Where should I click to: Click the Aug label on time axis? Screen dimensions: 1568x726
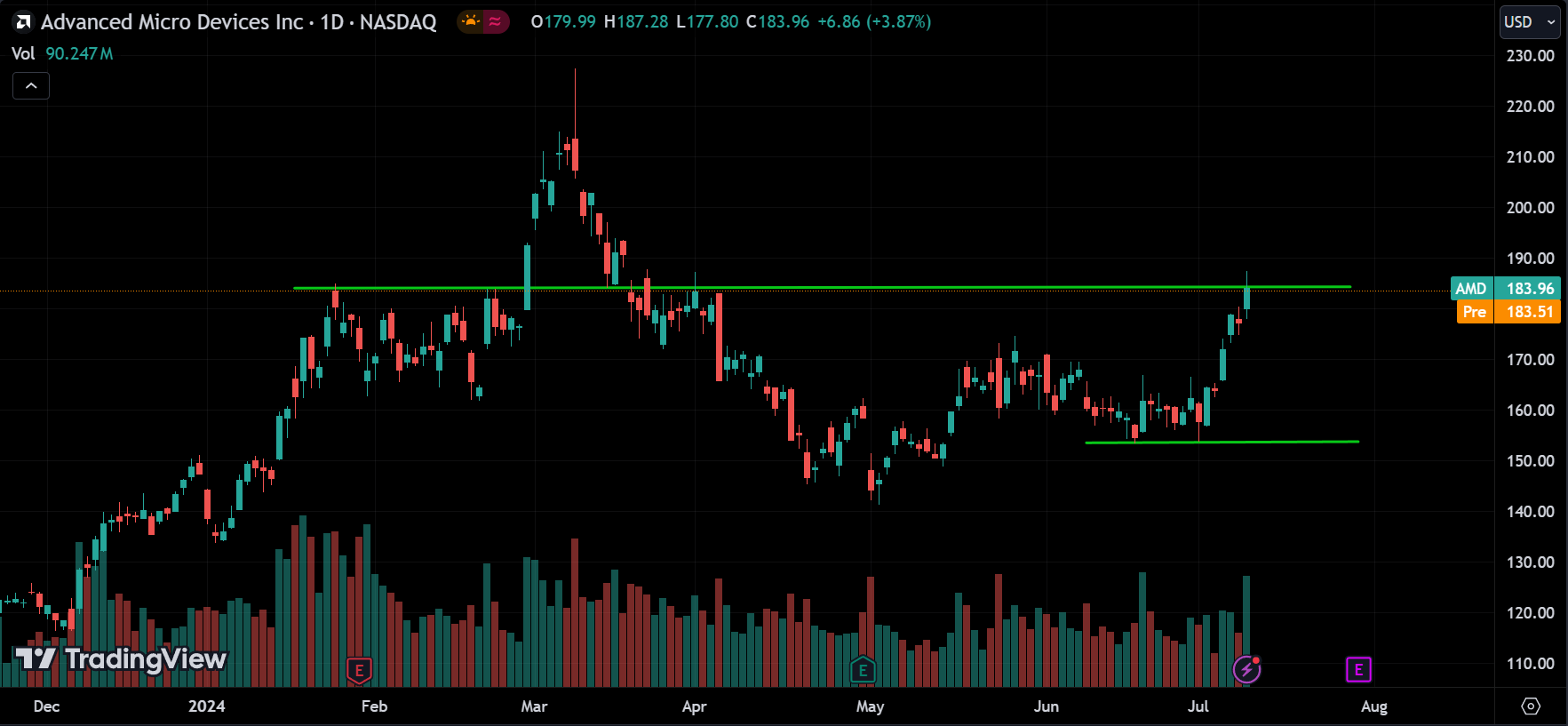coord(1374,706)
